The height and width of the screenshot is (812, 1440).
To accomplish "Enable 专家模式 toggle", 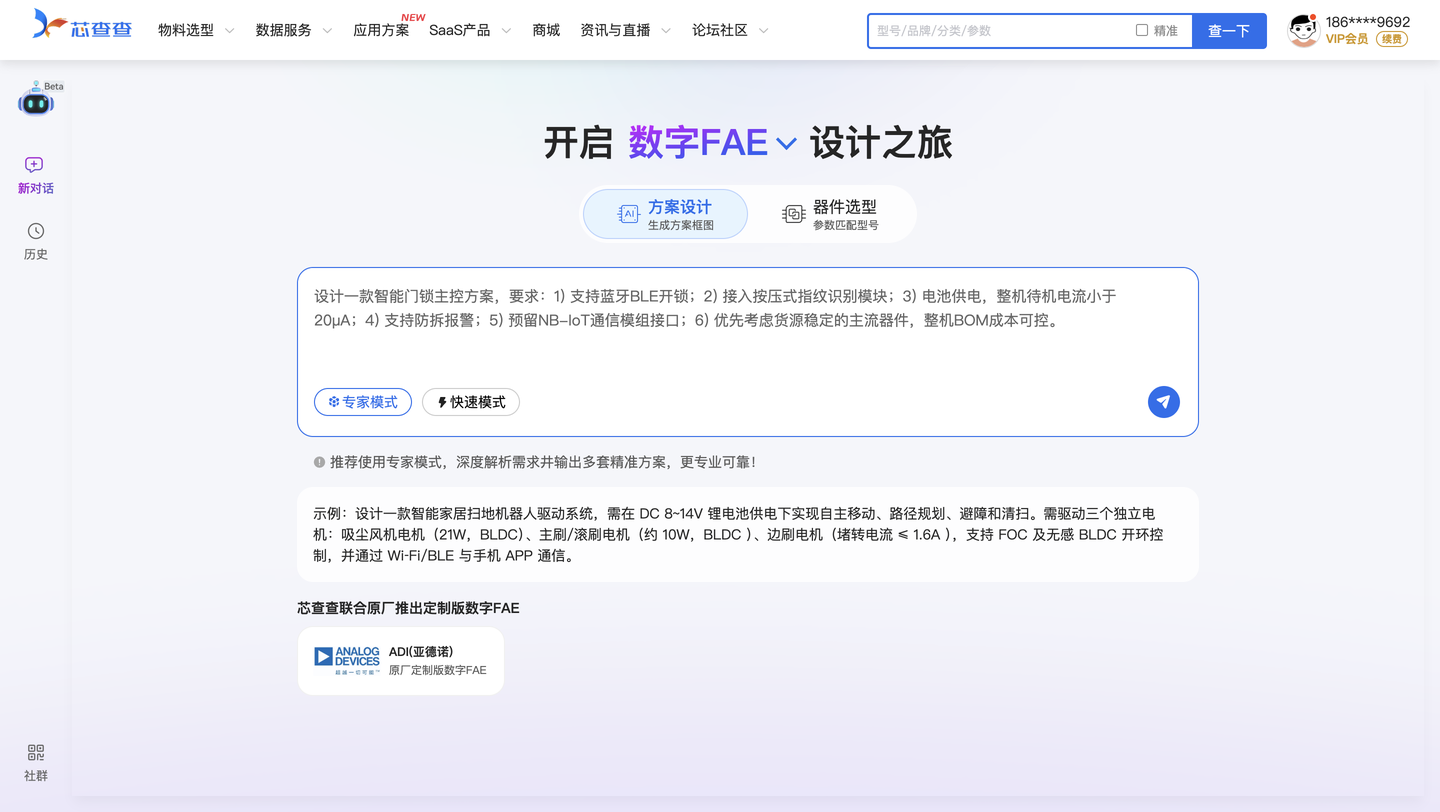I will click(363, 402).
